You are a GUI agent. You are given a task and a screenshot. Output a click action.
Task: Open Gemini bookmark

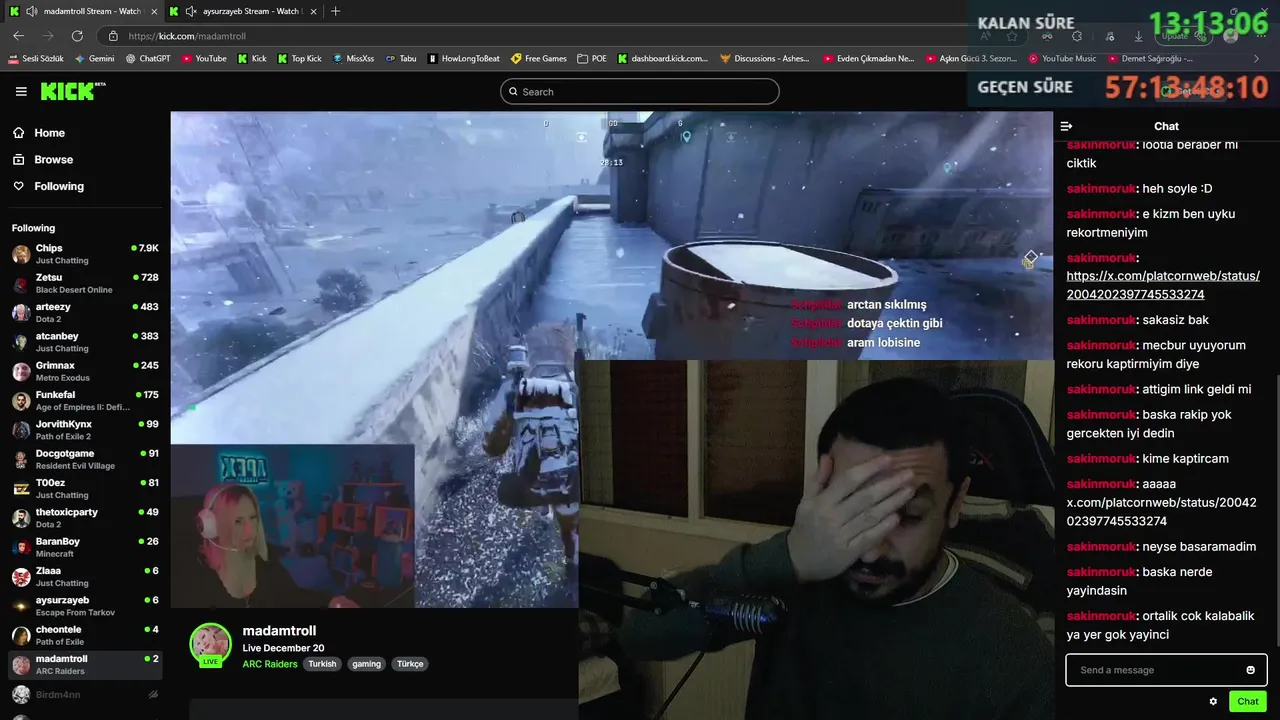94,59
